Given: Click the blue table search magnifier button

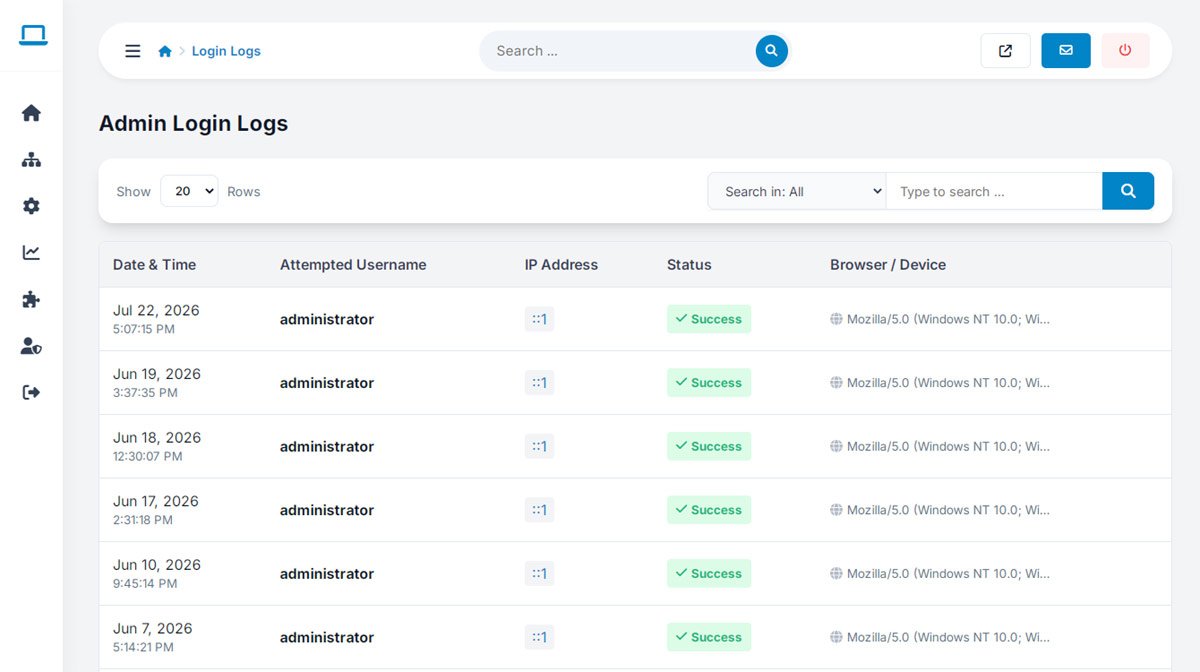Looking at the screenshot, I should tap(1128, 191).
